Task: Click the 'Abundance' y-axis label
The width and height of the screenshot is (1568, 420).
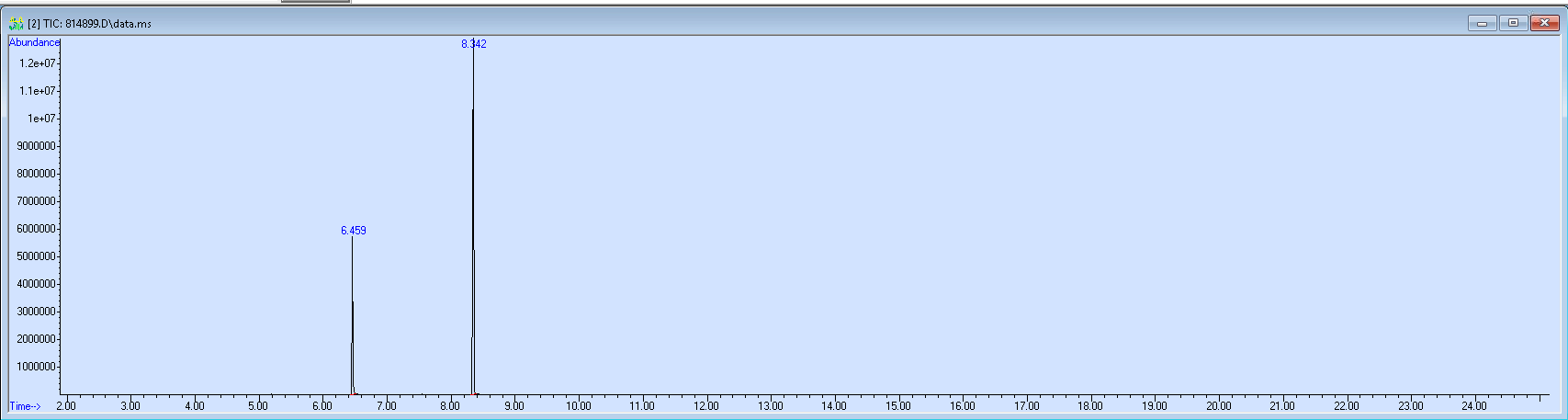Action: coord(34,42)
